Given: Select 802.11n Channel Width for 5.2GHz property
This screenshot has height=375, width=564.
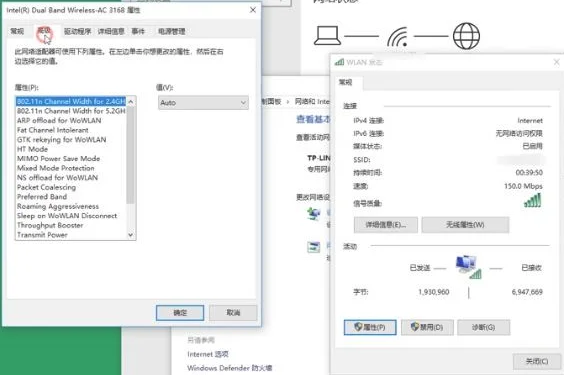Looking at the screenshot, I should 71,111.
